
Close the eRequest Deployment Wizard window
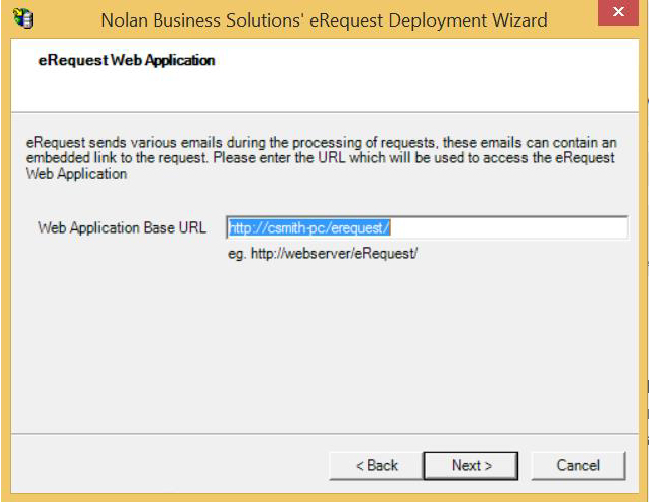(621, 17)
